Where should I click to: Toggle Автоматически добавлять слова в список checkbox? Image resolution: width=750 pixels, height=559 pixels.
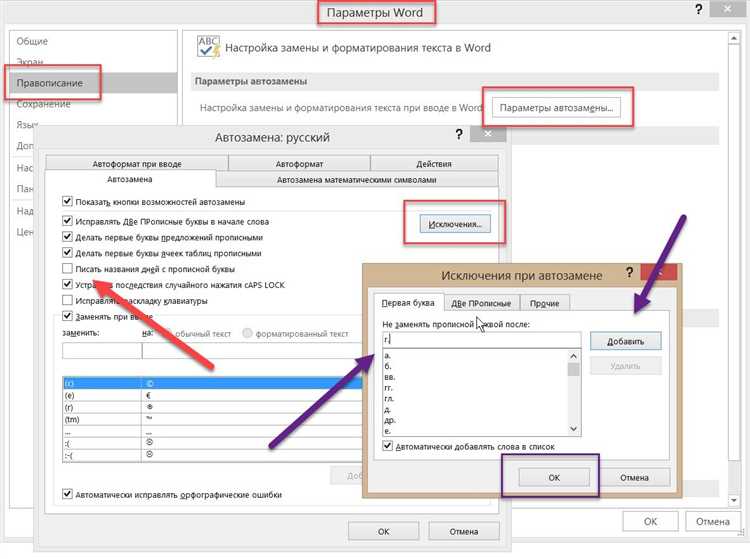point(387,446)
